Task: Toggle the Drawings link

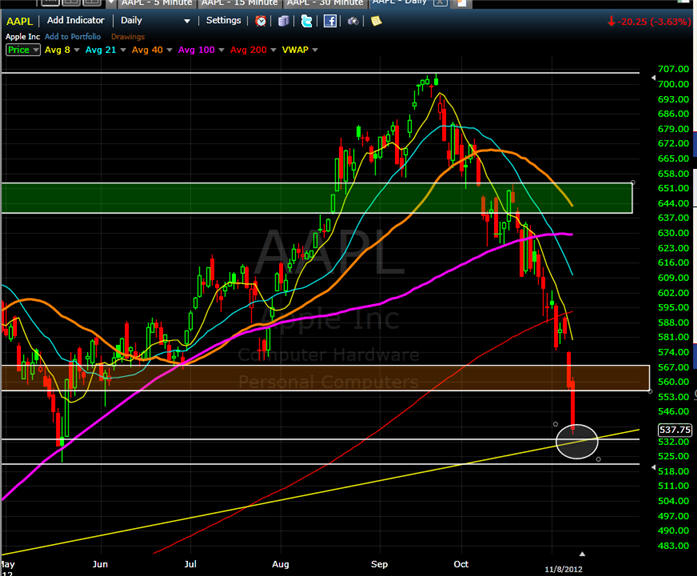Action: pyautogui.click(x=130, y=36)
